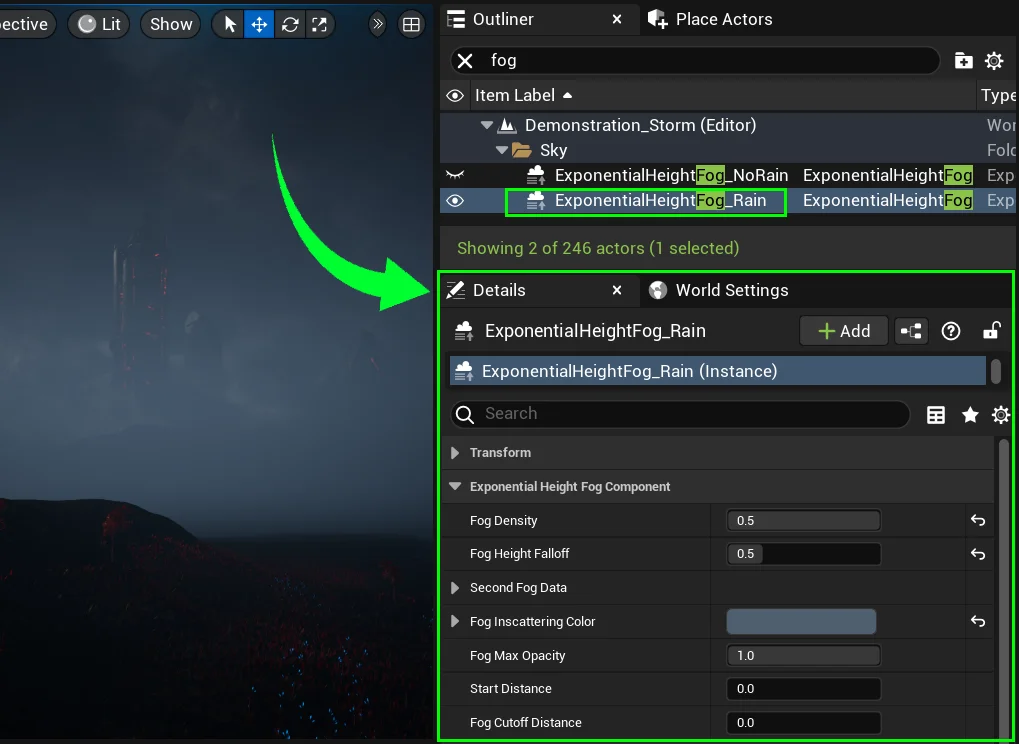
Task: Click the create new folder icon in Outliner
Action: coord(963,61)
